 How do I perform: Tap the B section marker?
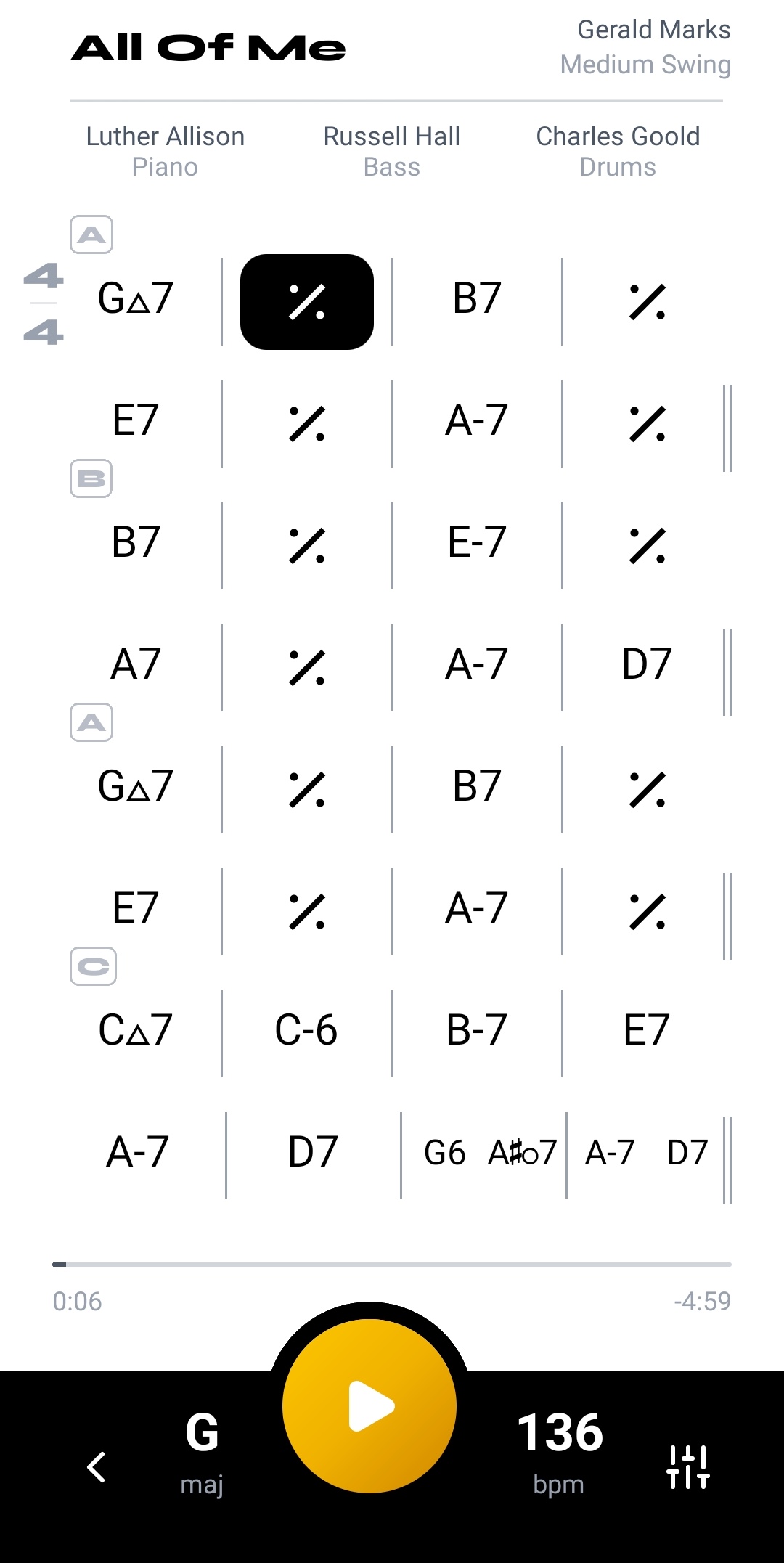[x=91, y=478]
